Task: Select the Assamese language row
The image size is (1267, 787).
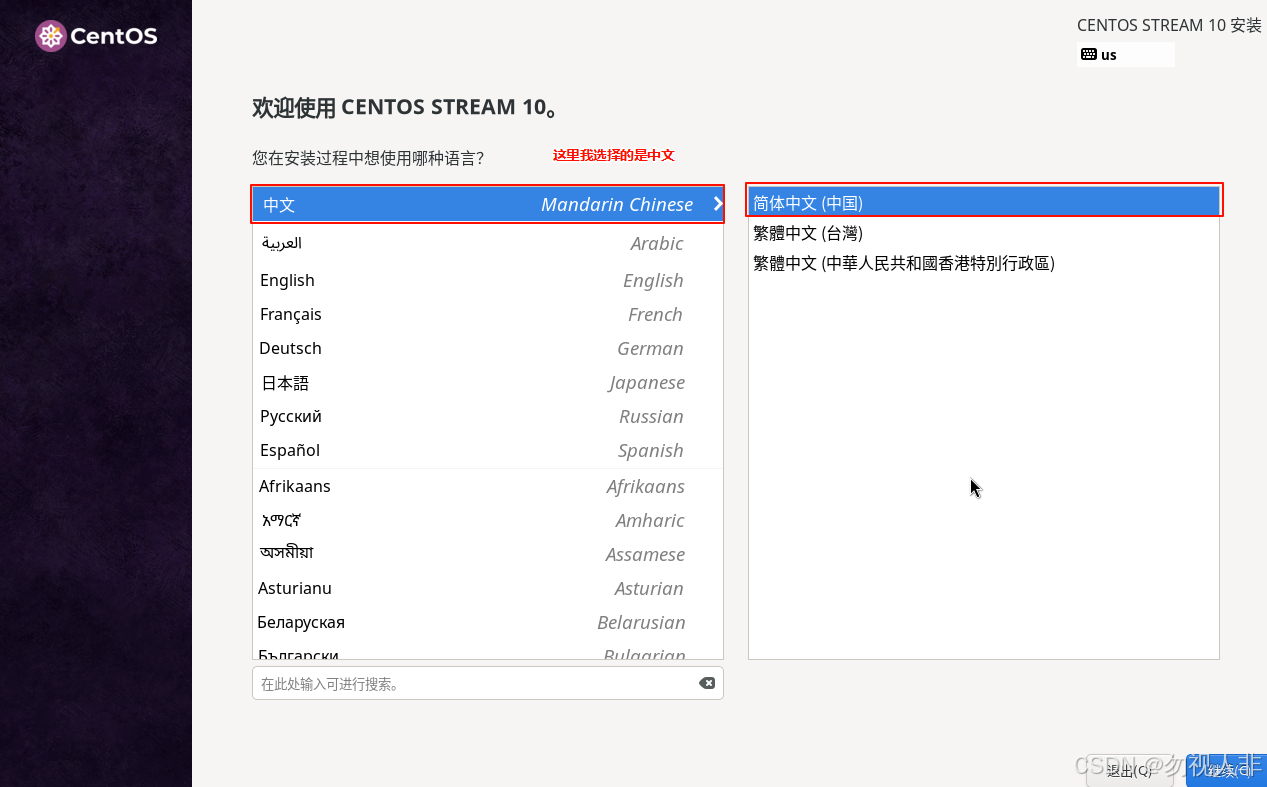Action: pyautogui.click(x=488, y=554)
